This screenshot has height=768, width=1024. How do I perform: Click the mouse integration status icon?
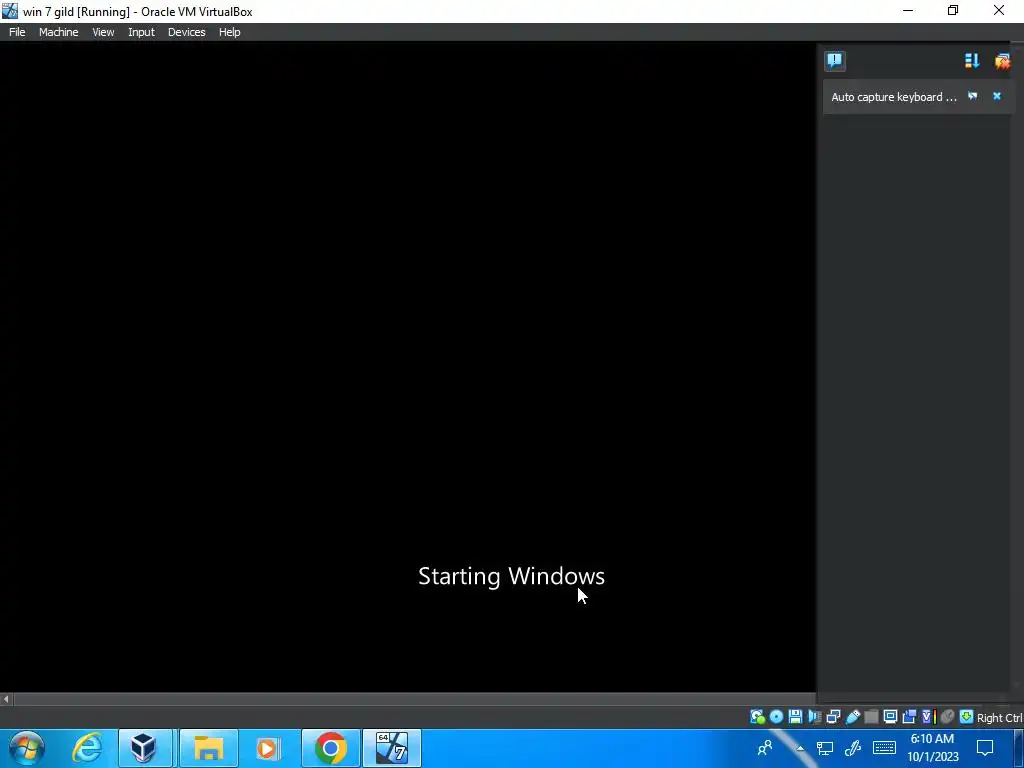[947, 717]
